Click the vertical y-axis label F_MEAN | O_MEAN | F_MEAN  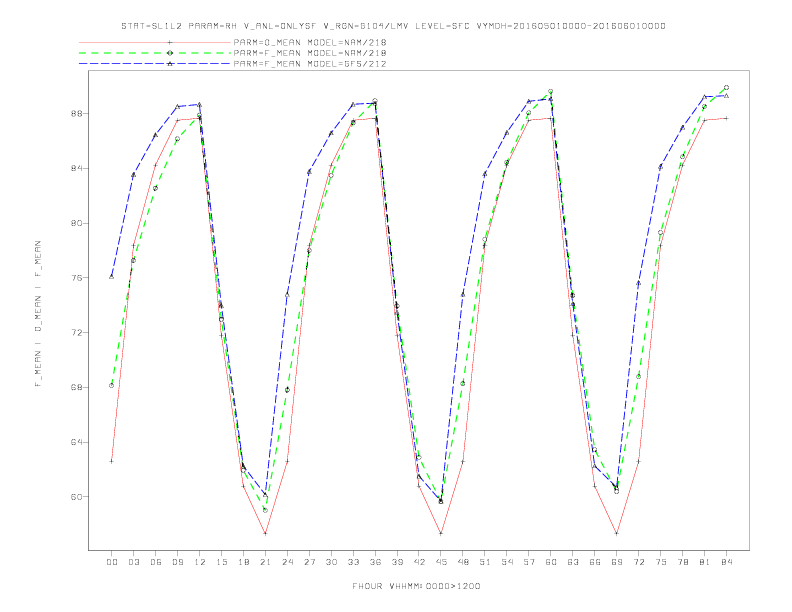38,314
